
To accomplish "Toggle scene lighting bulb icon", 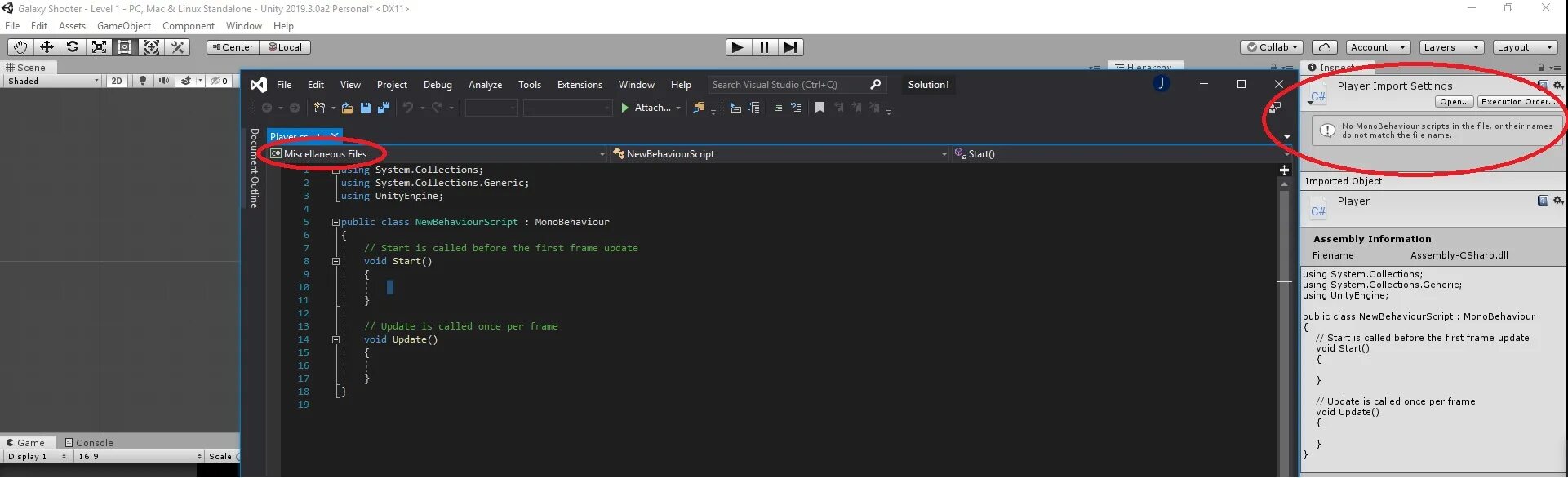I will [x=143, y=81].
